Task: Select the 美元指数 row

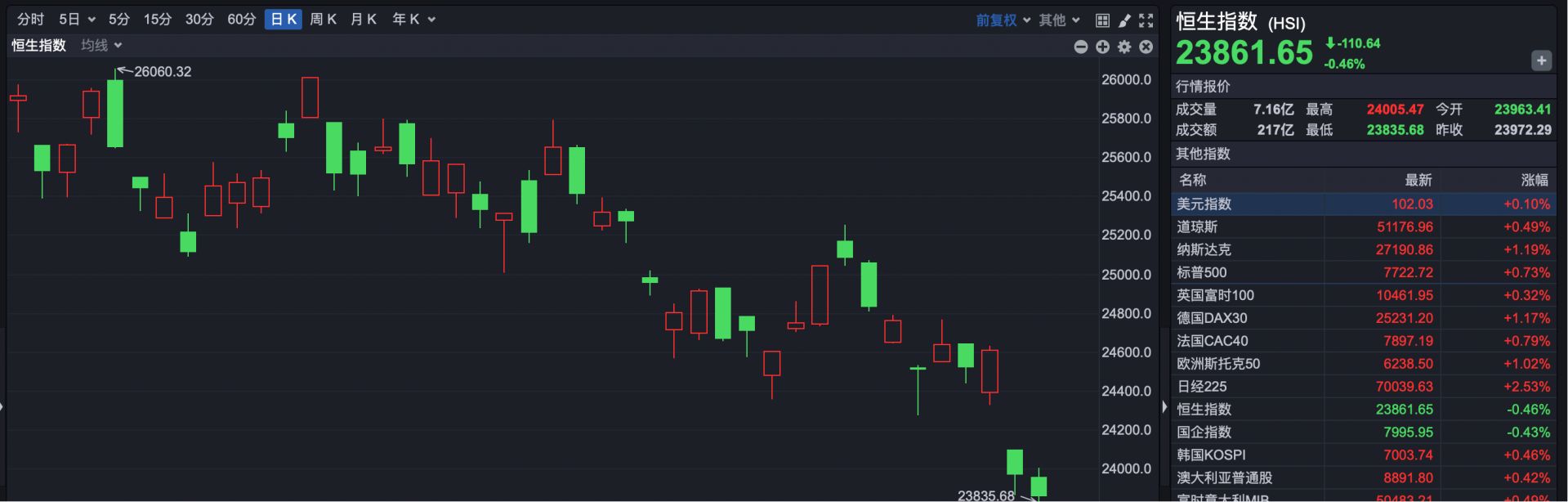Action: [1363, 204]
